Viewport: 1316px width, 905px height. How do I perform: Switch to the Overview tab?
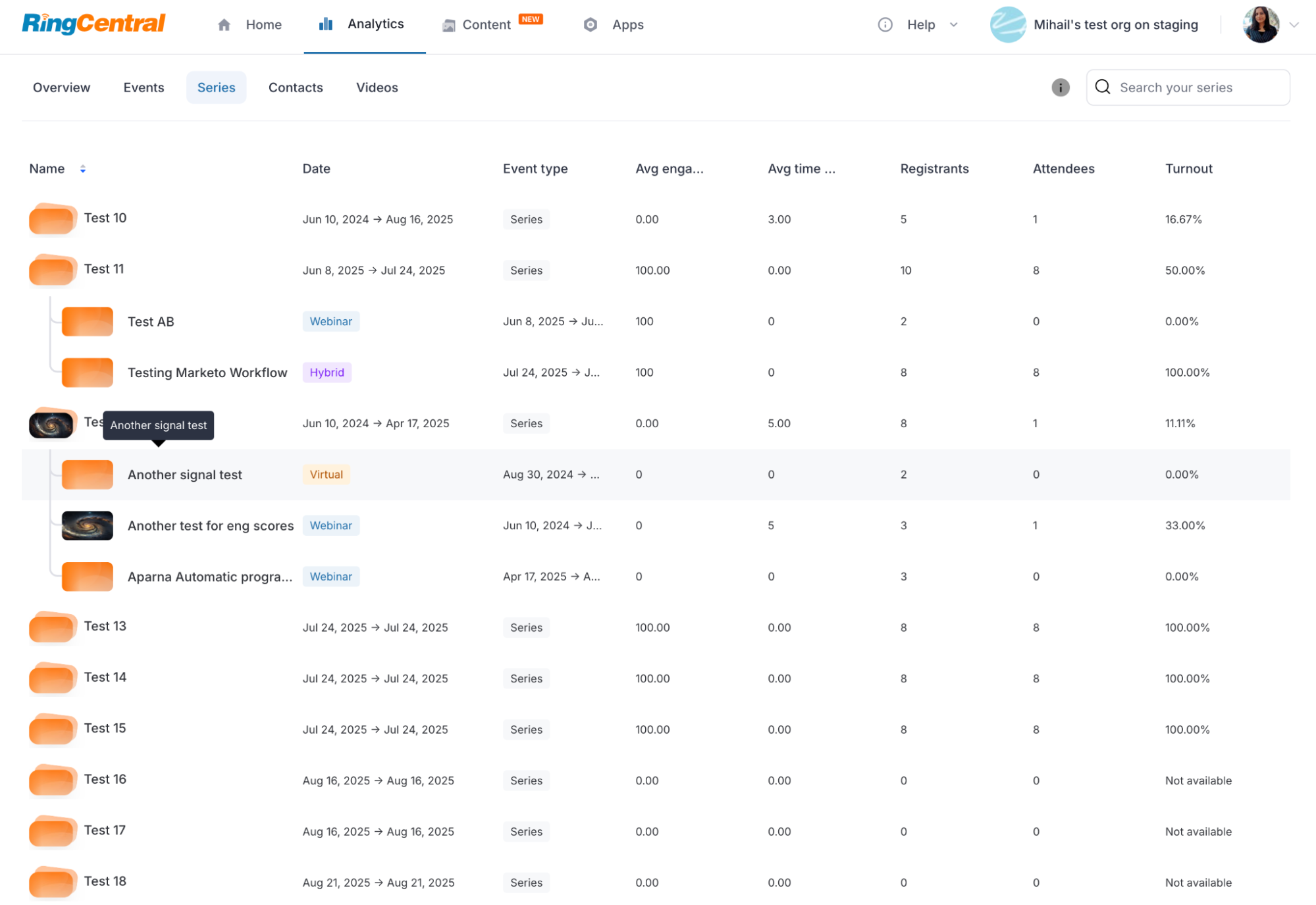click(61, 88)
